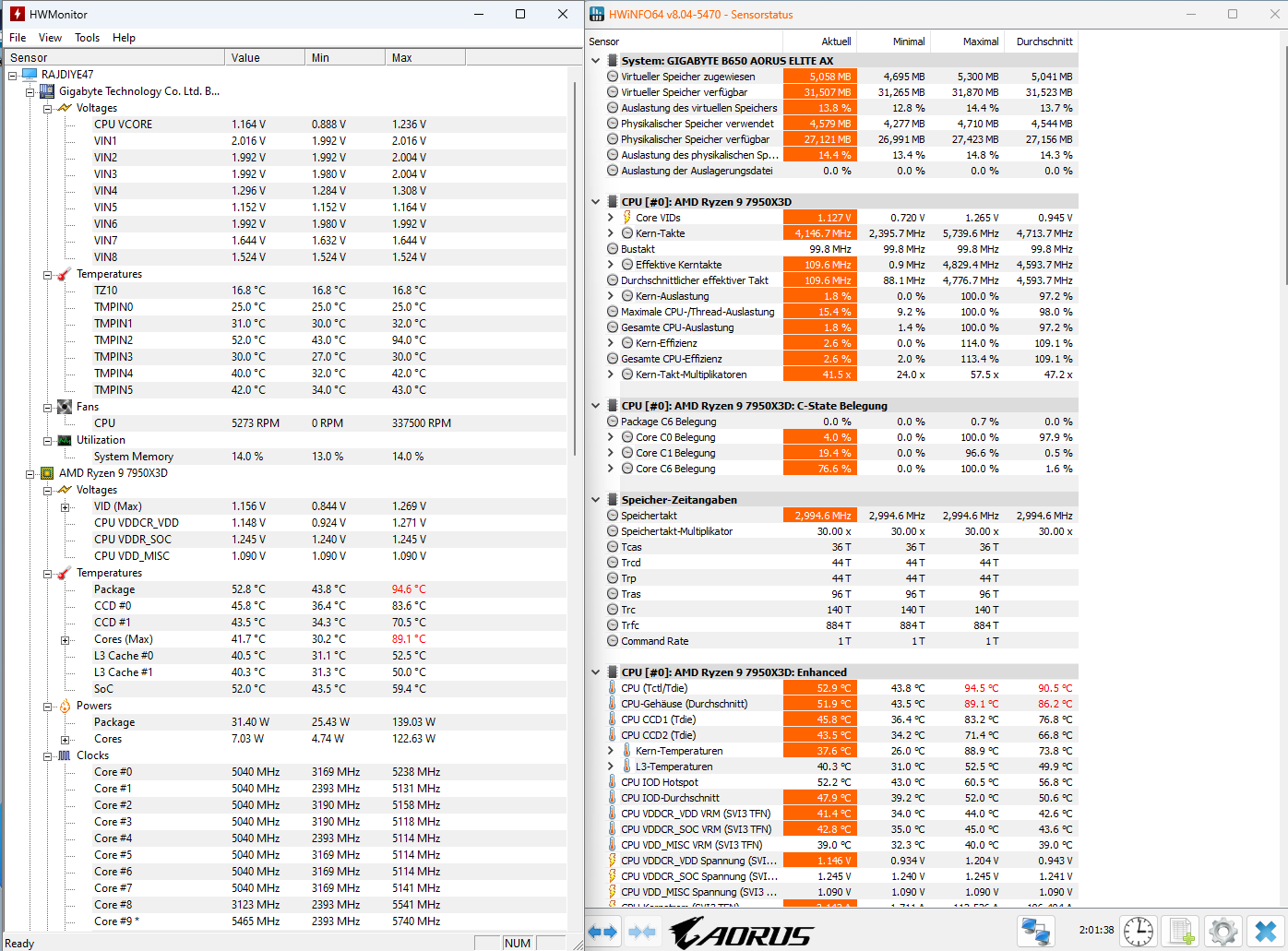Image resolution: width=1288 pixels, height=951 pixels.
Task: Click the Powers flame icon in HWMonitor
Action: click(x=65, y=706)
